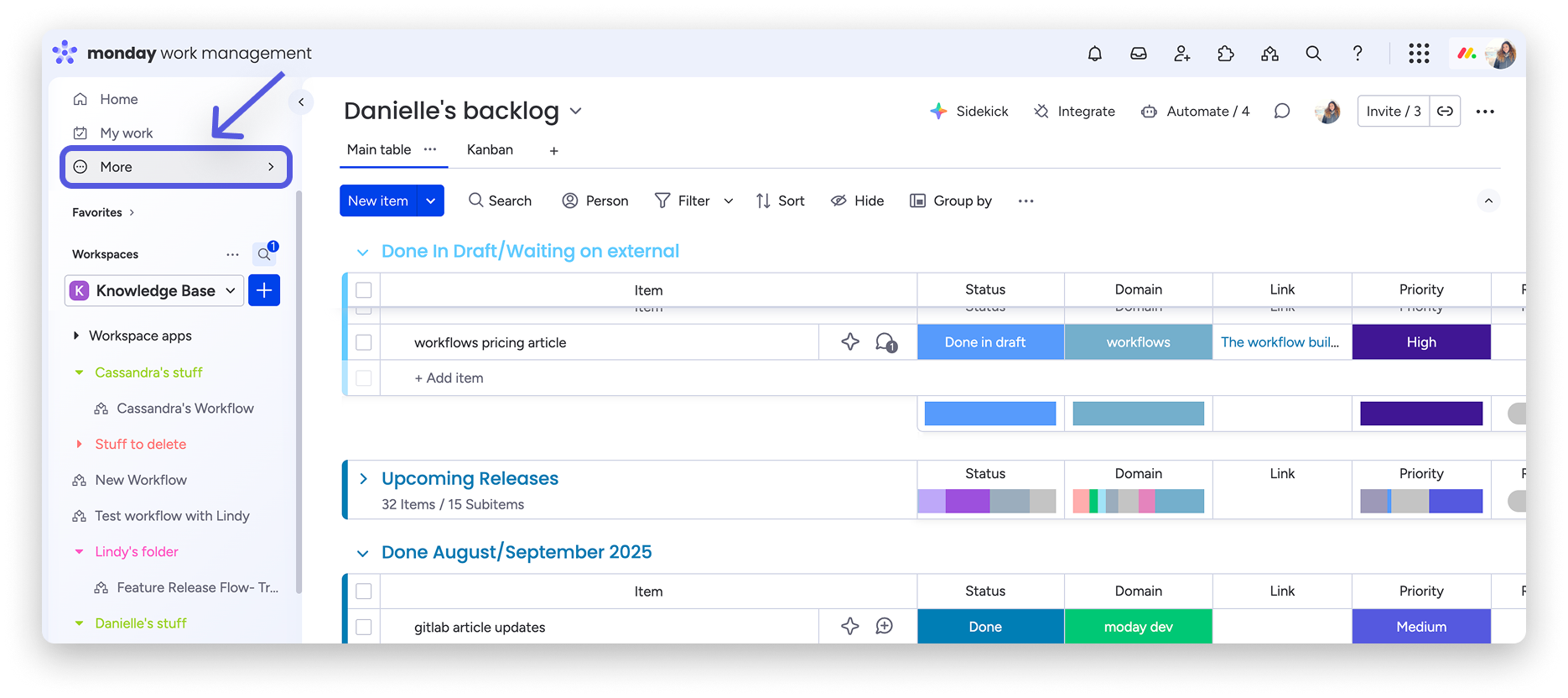Image resolution: width=1568 pixels, height=698 pixels.
Task: Check the workflows pricing article checkbox
Action: [364, 342]
